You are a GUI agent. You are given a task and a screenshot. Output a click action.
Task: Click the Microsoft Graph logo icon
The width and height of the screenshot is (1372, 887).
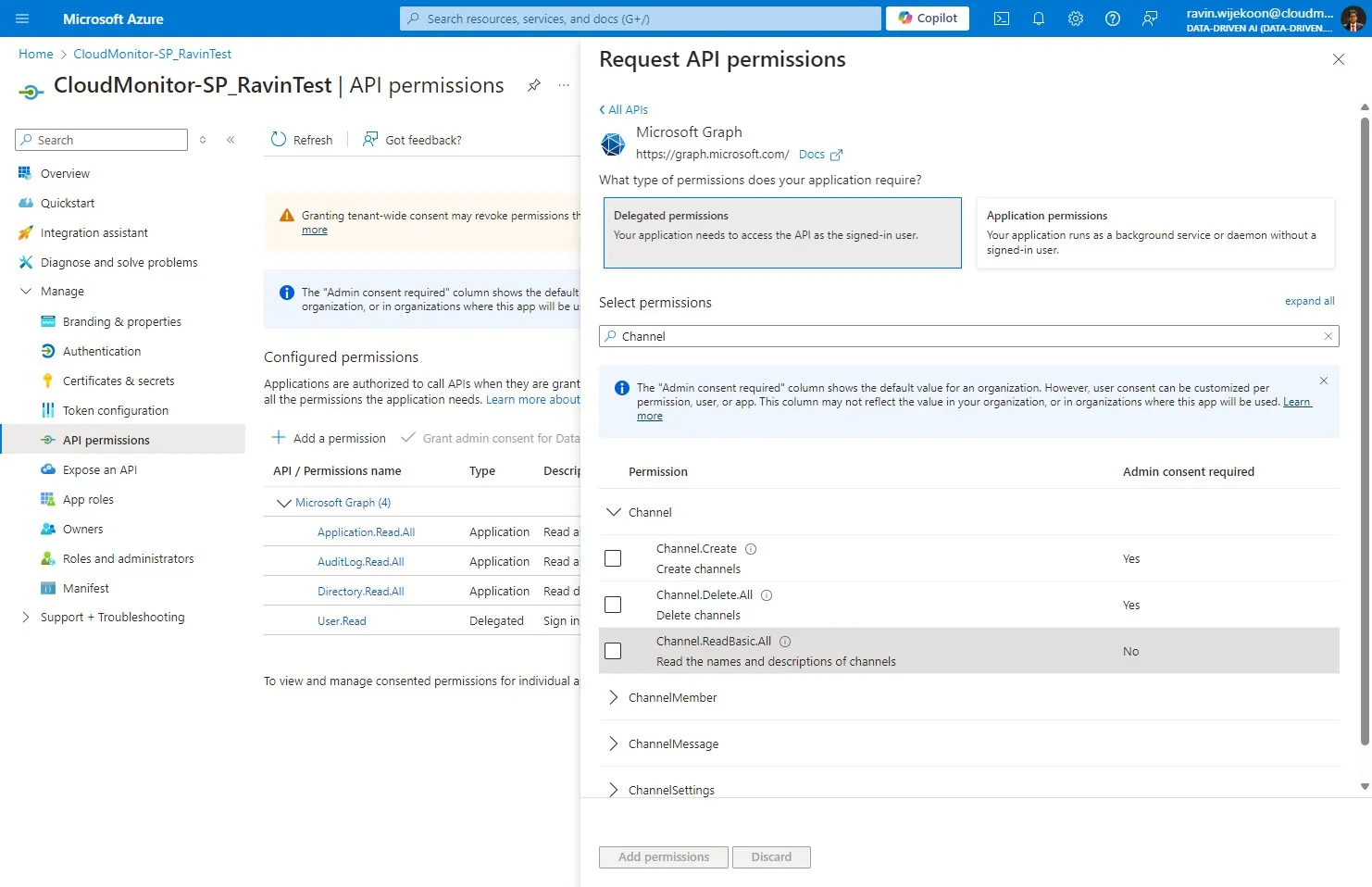tap(613, 144)
